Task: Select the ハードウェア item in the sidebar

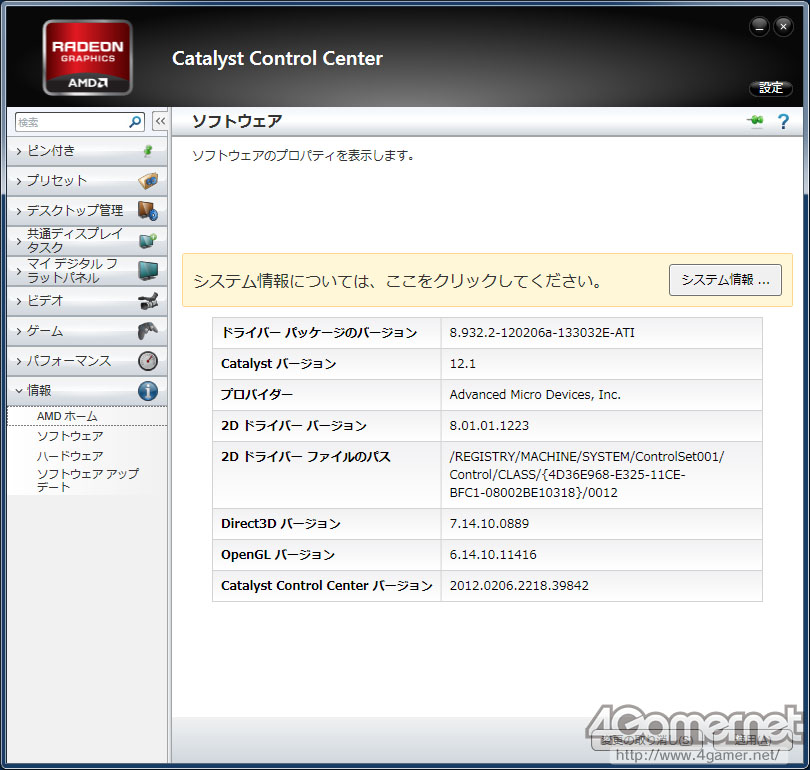Action: coord(70,456)
